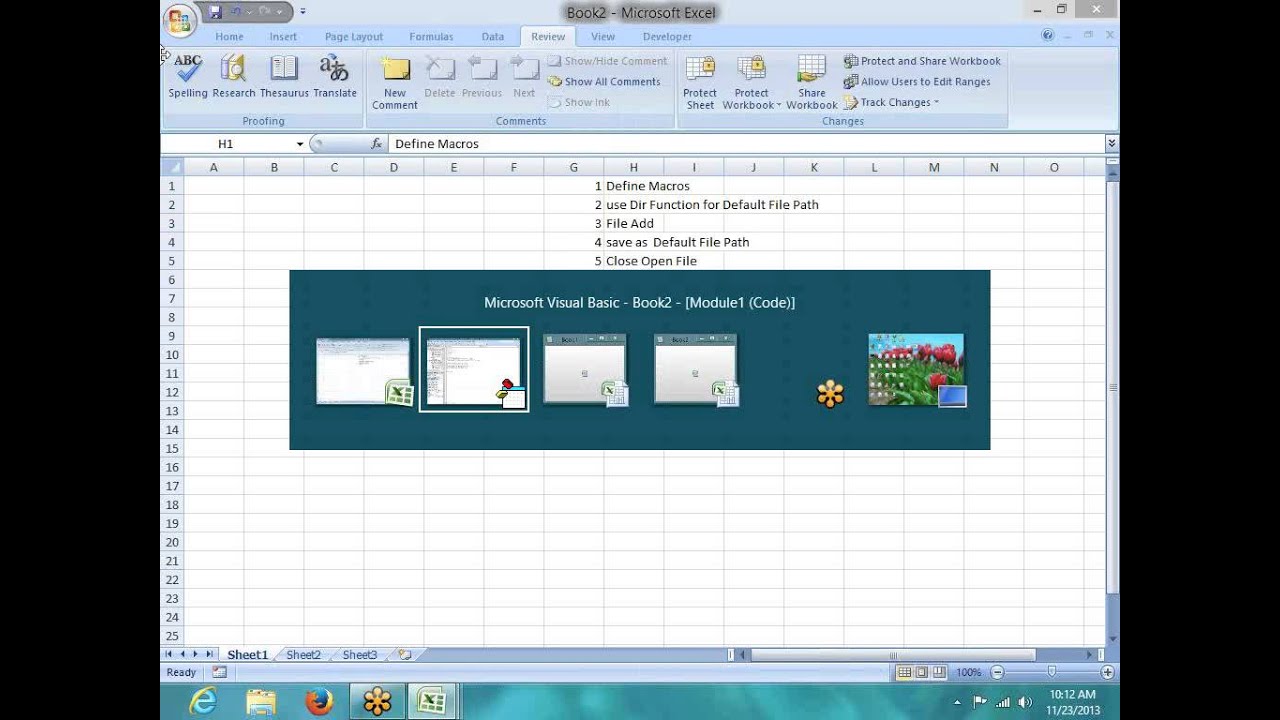Click macro record icon in status bar
1280x720 pixels.
(x=219, y=673)
